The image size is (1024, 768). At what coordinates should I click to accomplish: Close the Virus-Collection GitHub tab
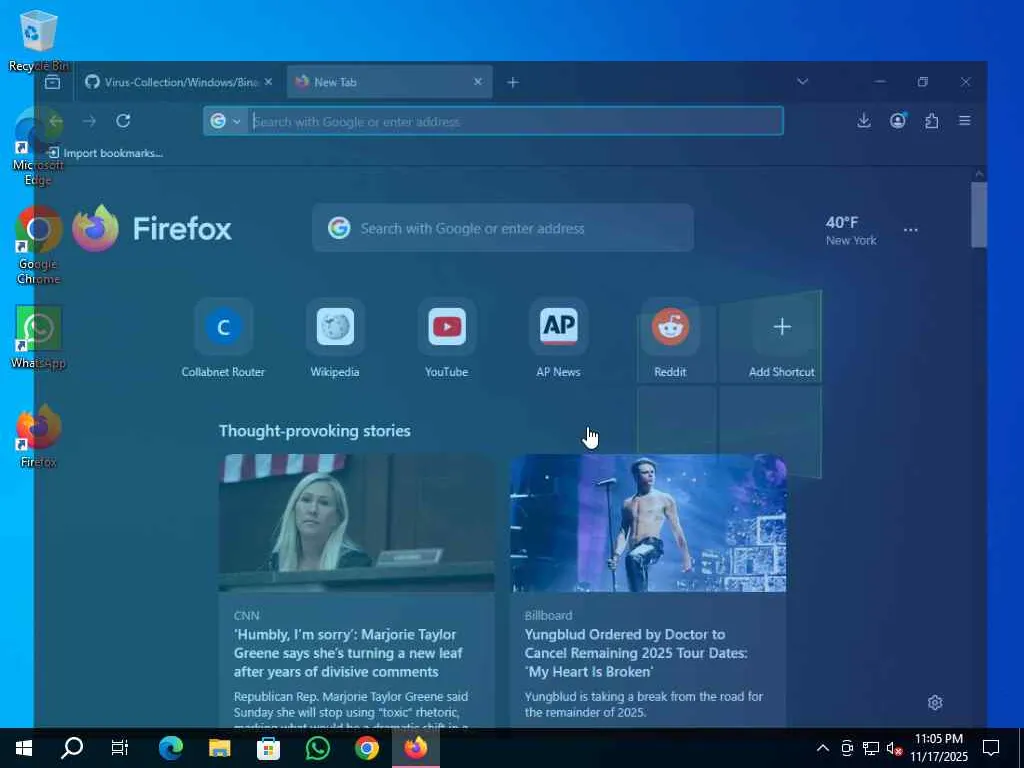click(x=268, y=82)
